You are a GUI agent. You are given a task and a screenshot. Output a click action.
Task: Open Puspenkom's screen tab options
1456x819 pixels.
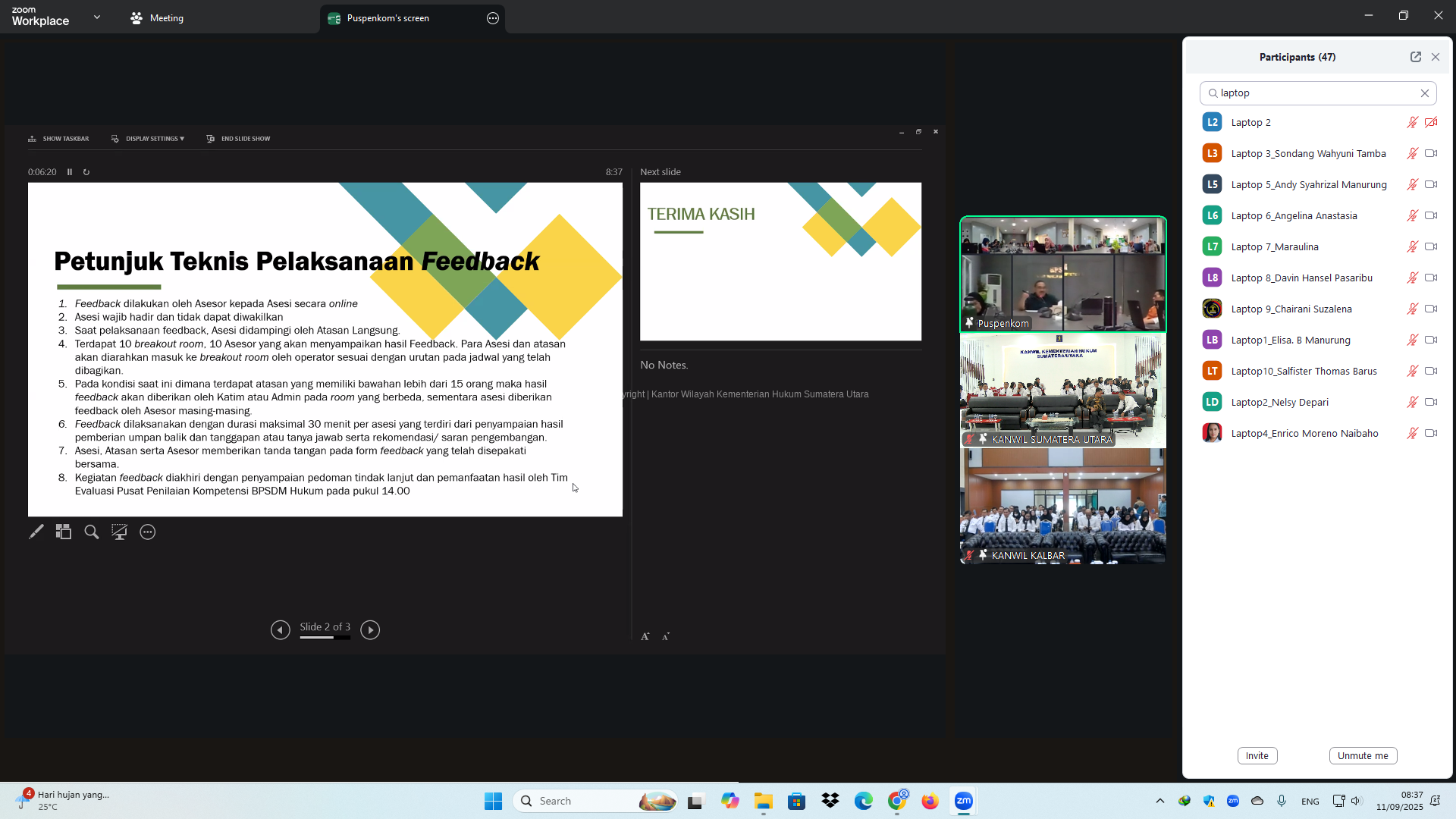[x=493, y=18]
